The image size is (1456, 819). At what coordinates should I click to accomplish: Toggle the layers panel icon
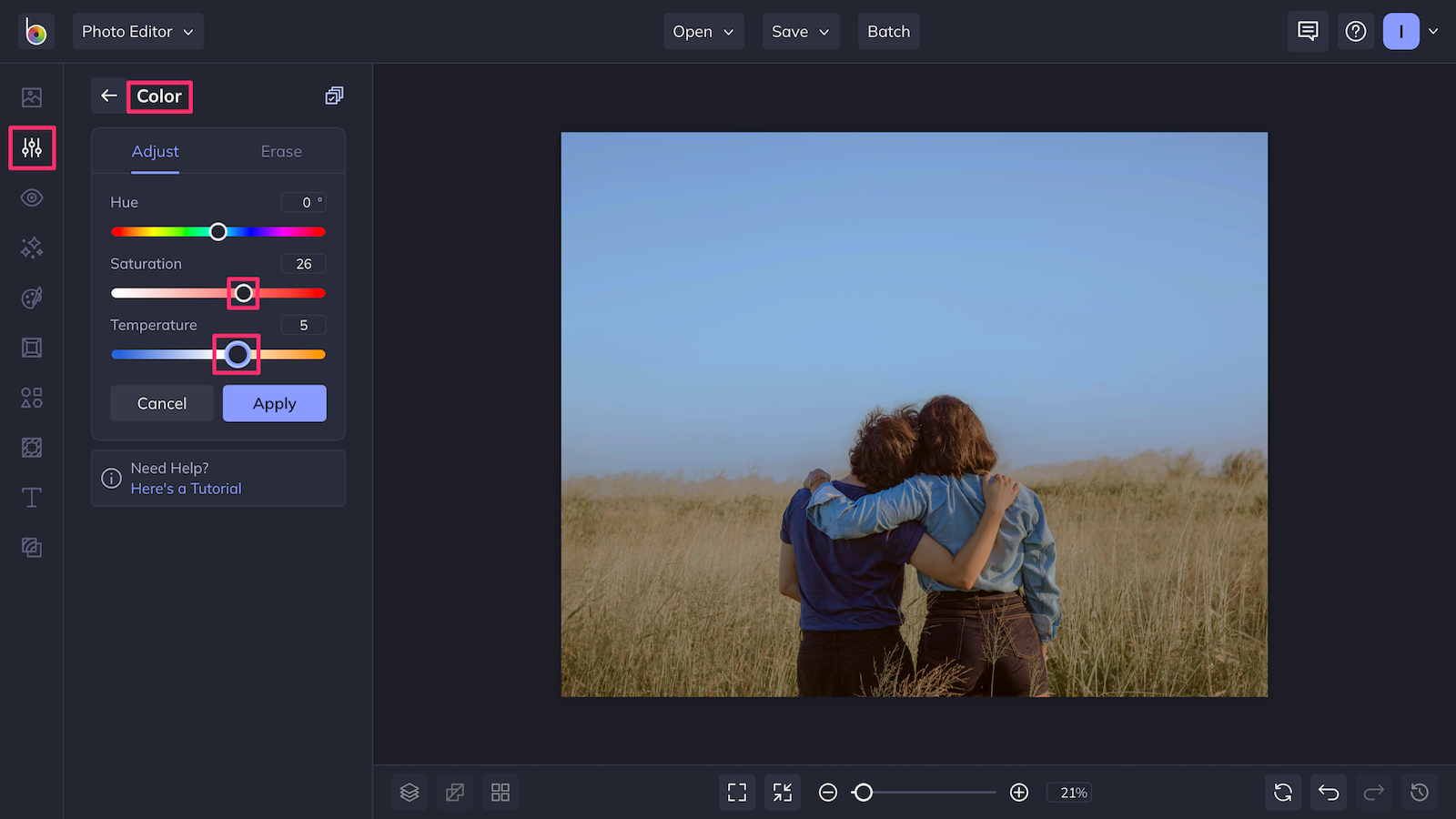(x=409, y=793)
